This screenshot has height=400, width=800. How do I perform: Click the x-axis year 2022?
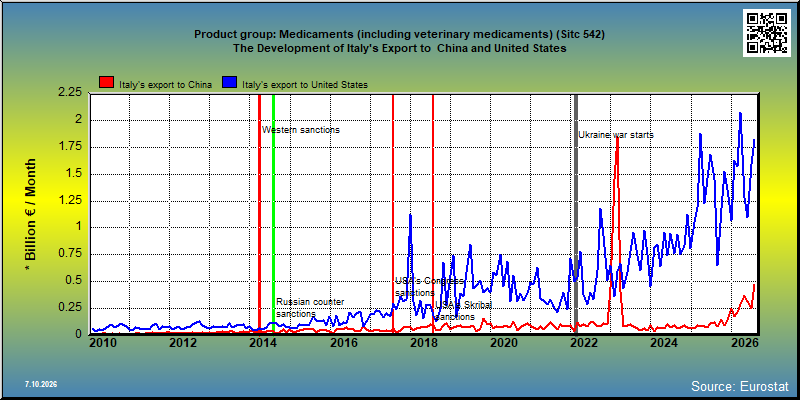click(585, 343)
